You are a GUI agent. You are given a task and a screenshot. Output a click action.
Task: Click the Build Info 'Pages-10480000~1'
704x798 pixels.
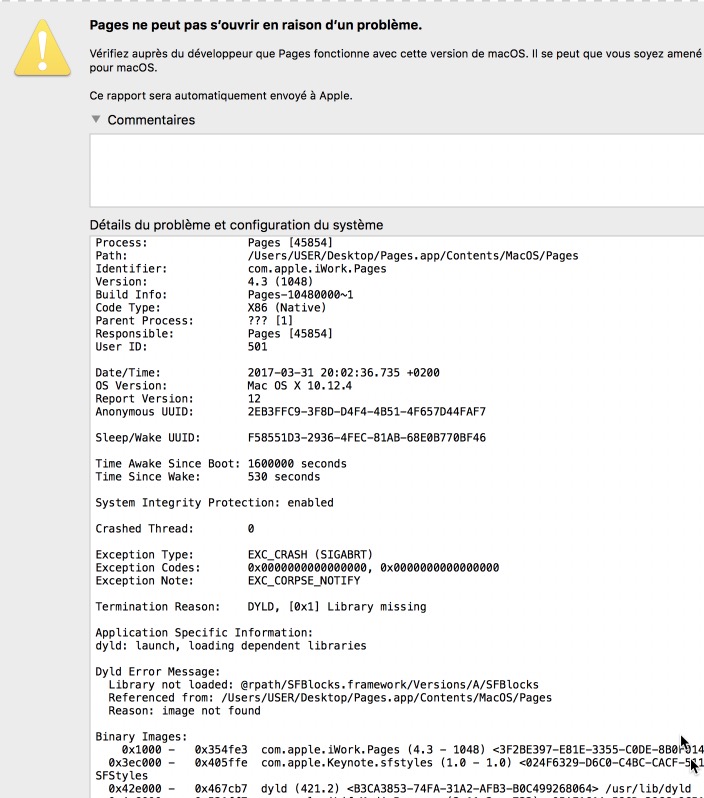pyautogui.click(x=300, y=295)
